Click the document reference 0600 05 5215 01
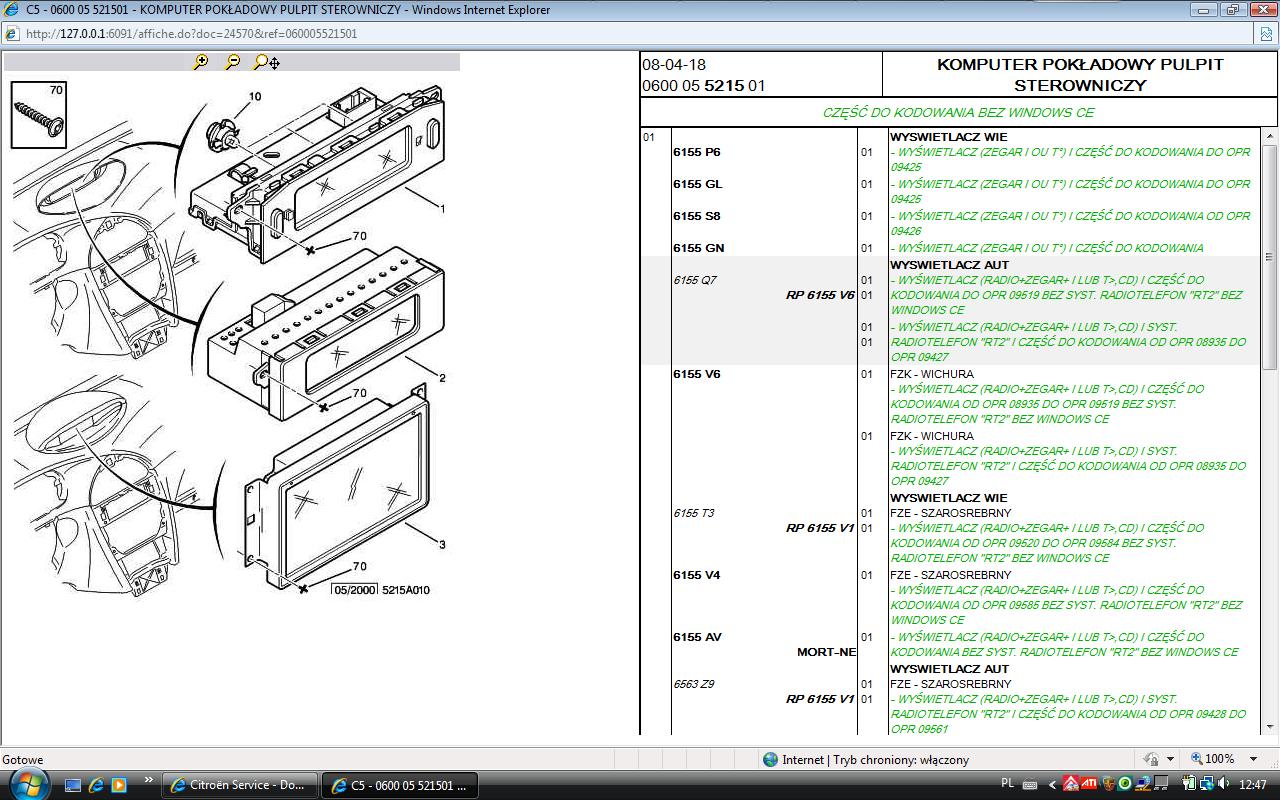Viewport: 1280px width, 800px height. coord(703,86)
